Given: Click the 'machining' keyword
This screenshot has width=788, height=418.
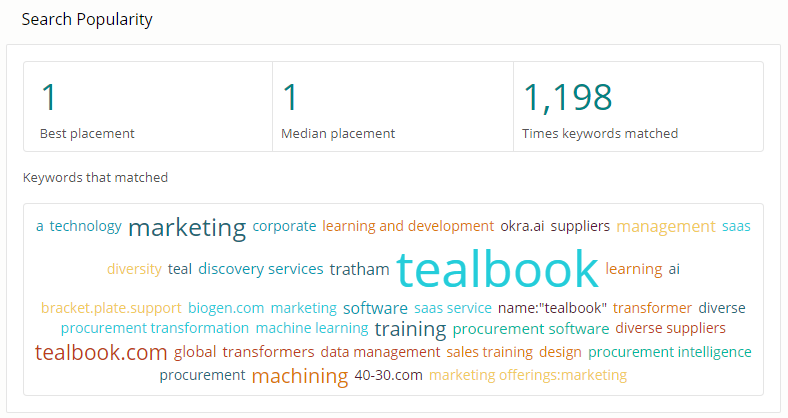Looking at the screenshot, I should pos(300,376).
